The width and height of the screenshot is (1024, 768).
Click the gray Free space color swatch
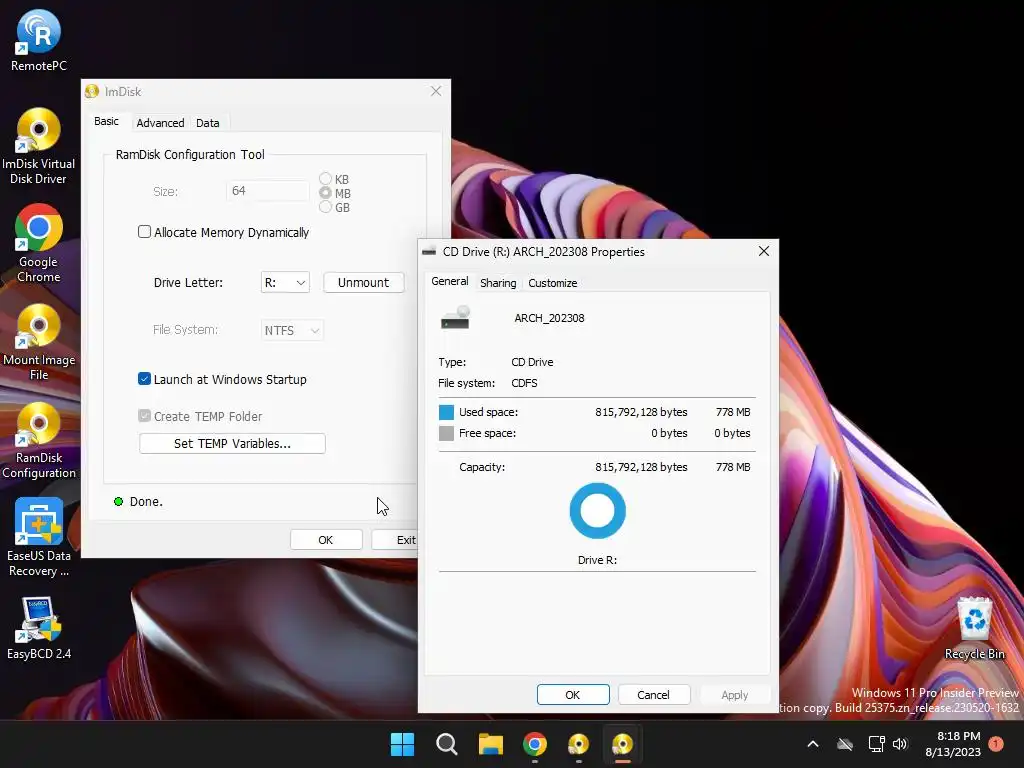[446, 433]
